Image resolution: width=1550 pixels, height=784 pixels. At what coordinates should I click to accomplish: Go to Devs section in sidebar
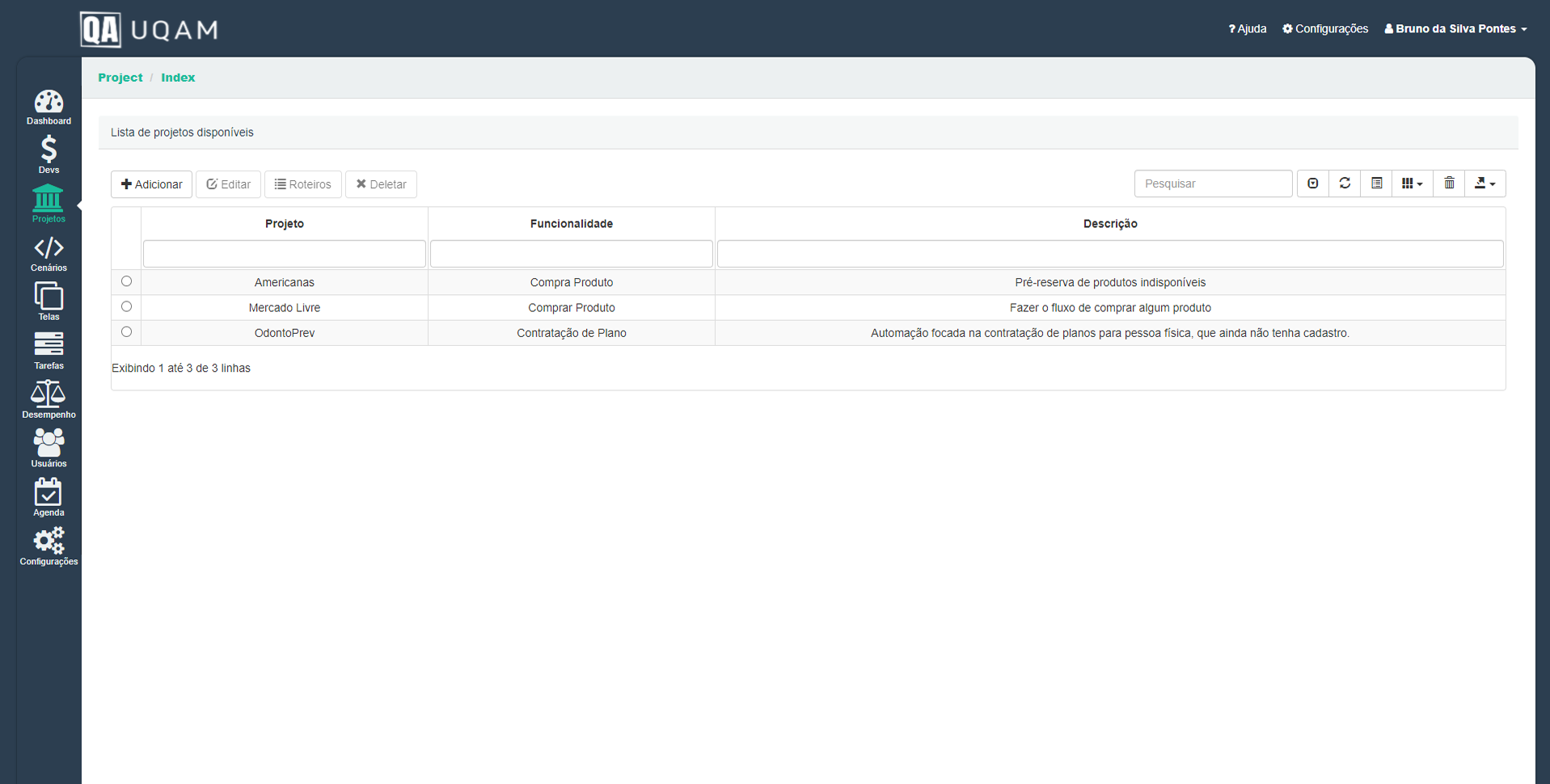pyautogui.click(x=49, y=155)
